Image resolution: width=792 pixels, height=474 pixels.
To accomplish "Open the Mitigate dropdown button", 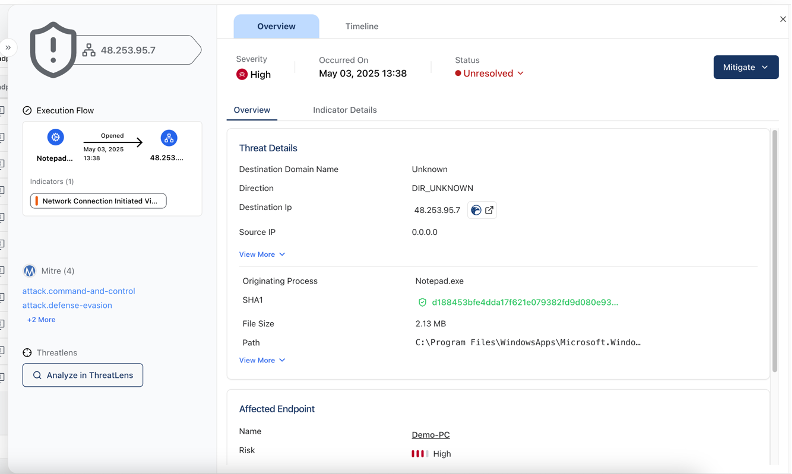I will (745, 67).
